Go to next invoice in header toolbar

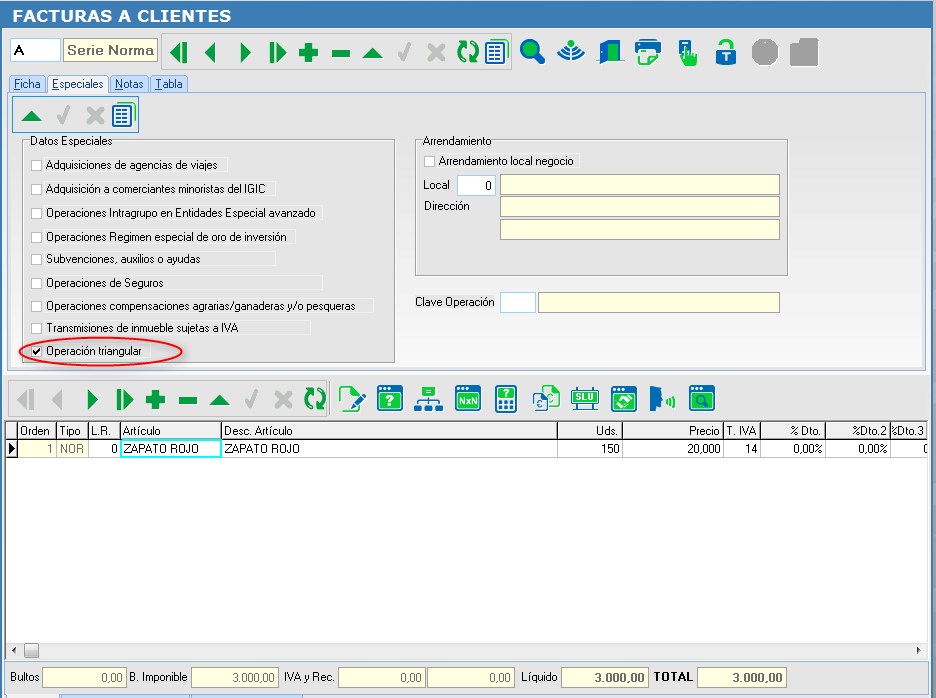pyautogui.click(x=245, y=53)
